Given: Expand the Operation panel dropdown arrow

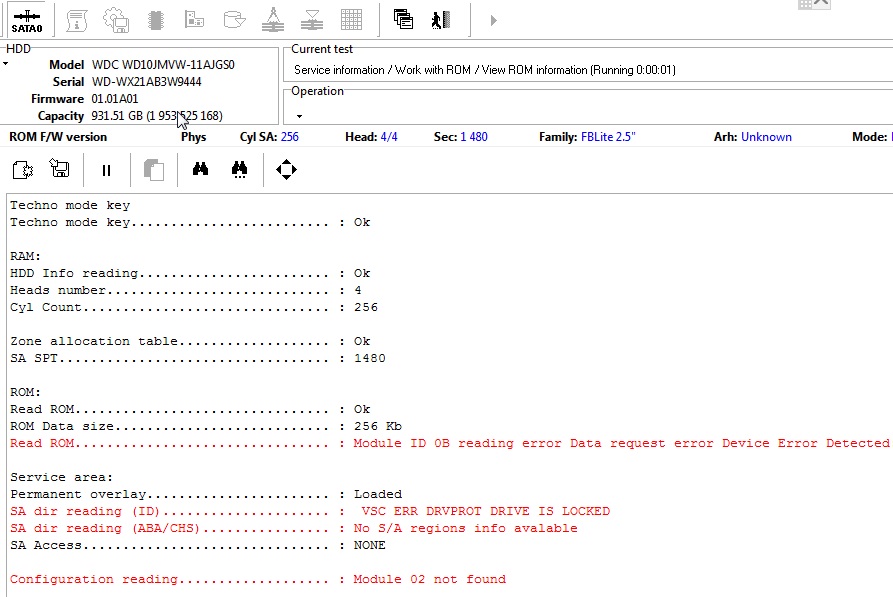Looking at the screenshot, I should (x=300, y=116).
